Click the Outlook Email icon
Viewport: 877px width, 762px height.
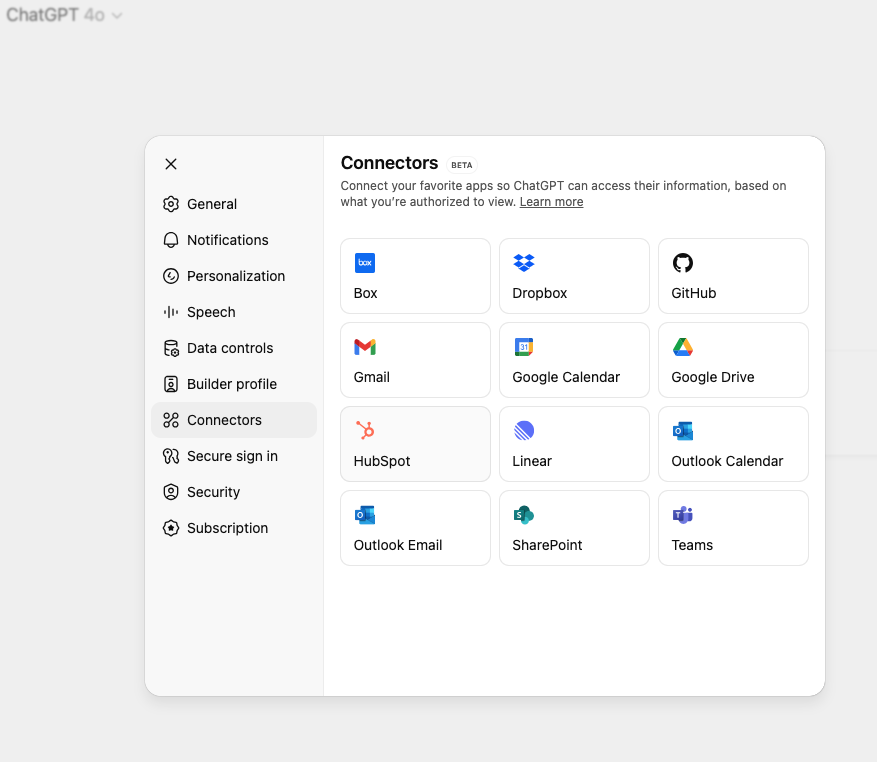365,515
